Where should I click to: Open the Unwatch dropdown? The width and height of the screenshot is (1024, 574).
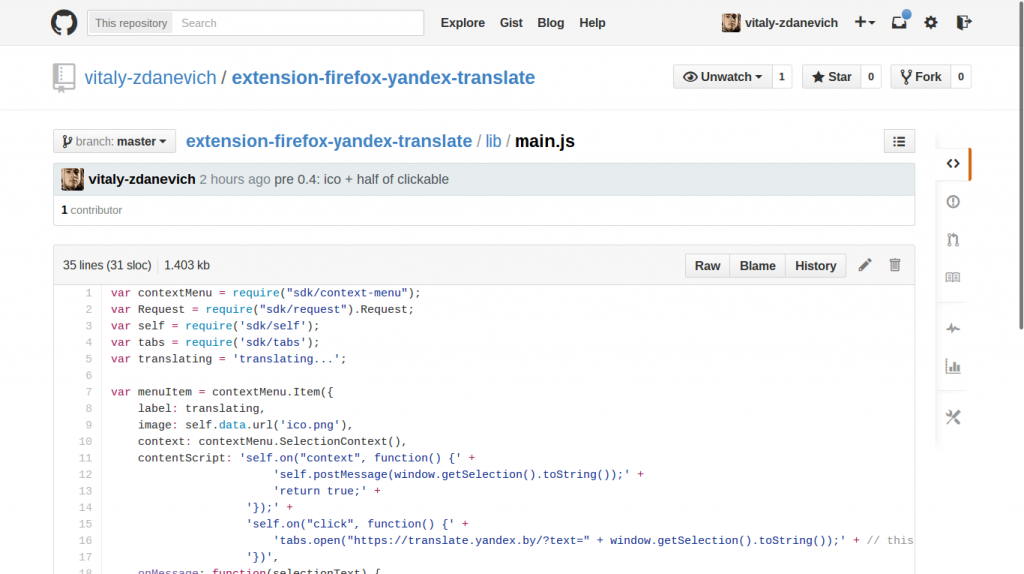(722, 77)
